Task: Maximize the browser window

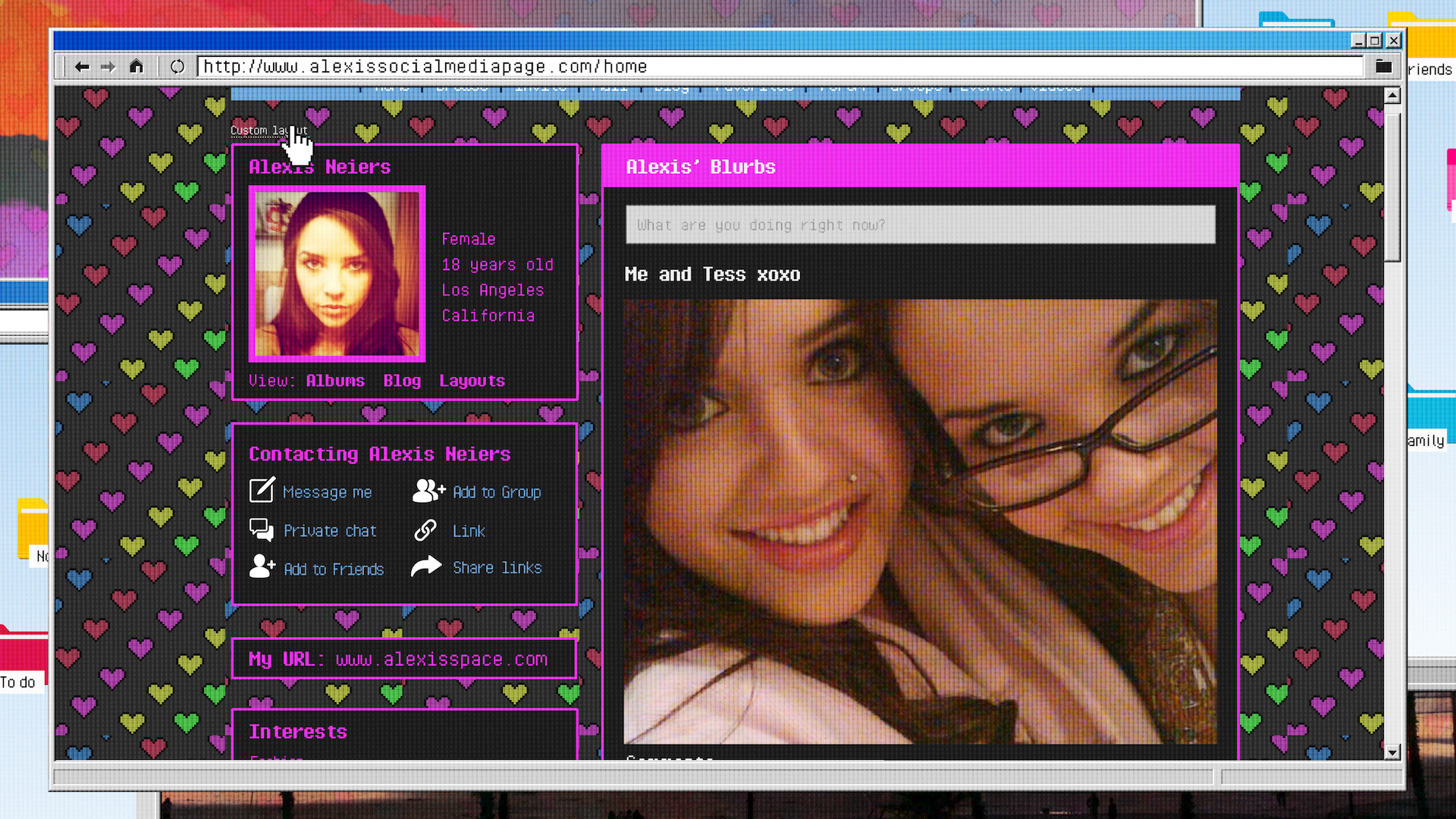Action: (x=1376, y=41)
